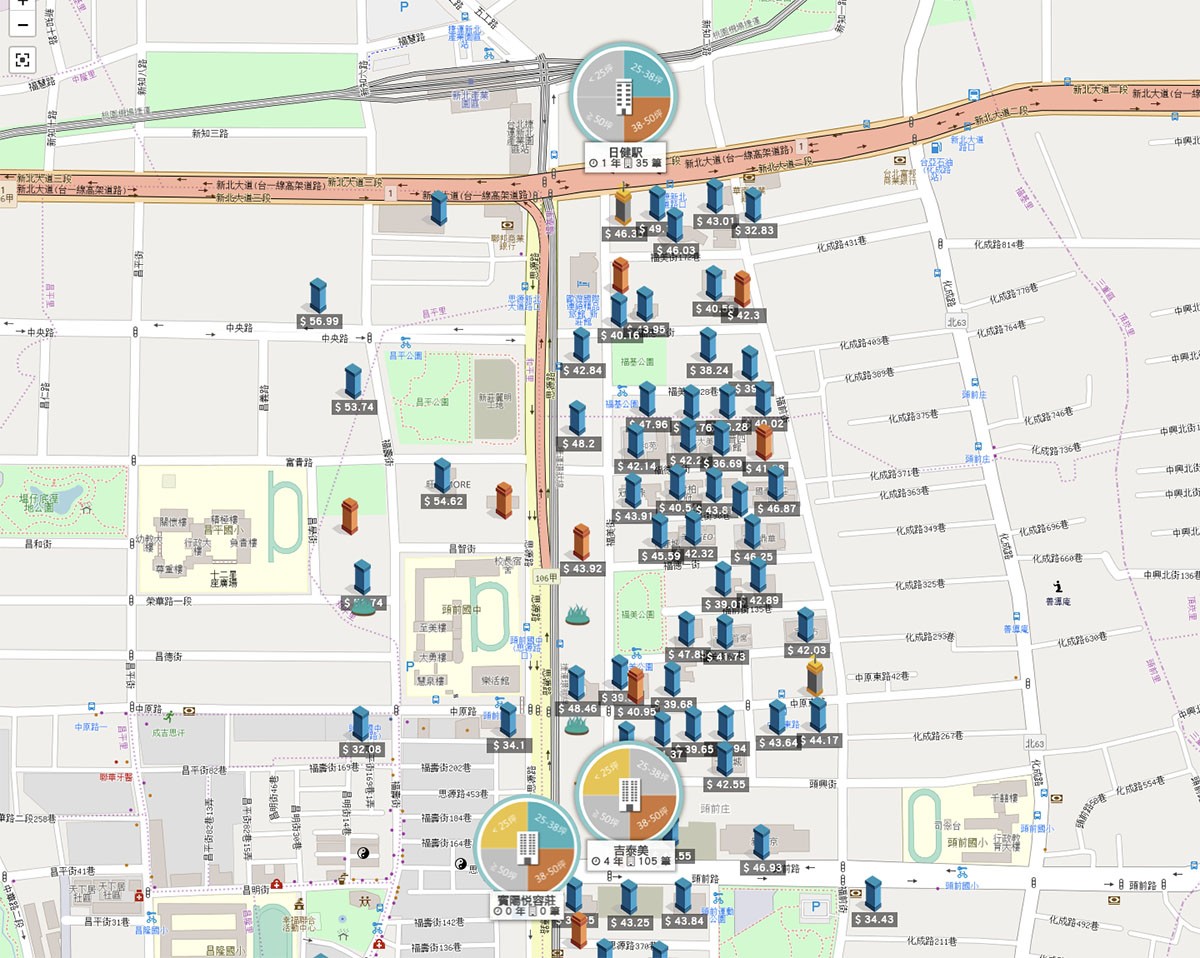Click the building marker priced $32.83
1200x958 pixels.
point(753,205)
